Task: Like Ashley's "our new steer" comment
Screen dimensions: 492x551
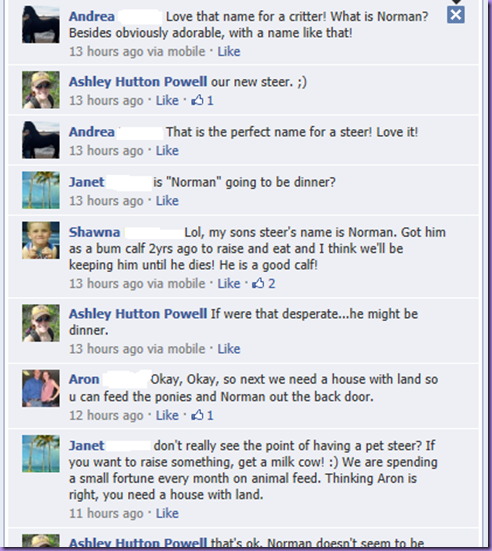Action: click(x=167, y=101)
